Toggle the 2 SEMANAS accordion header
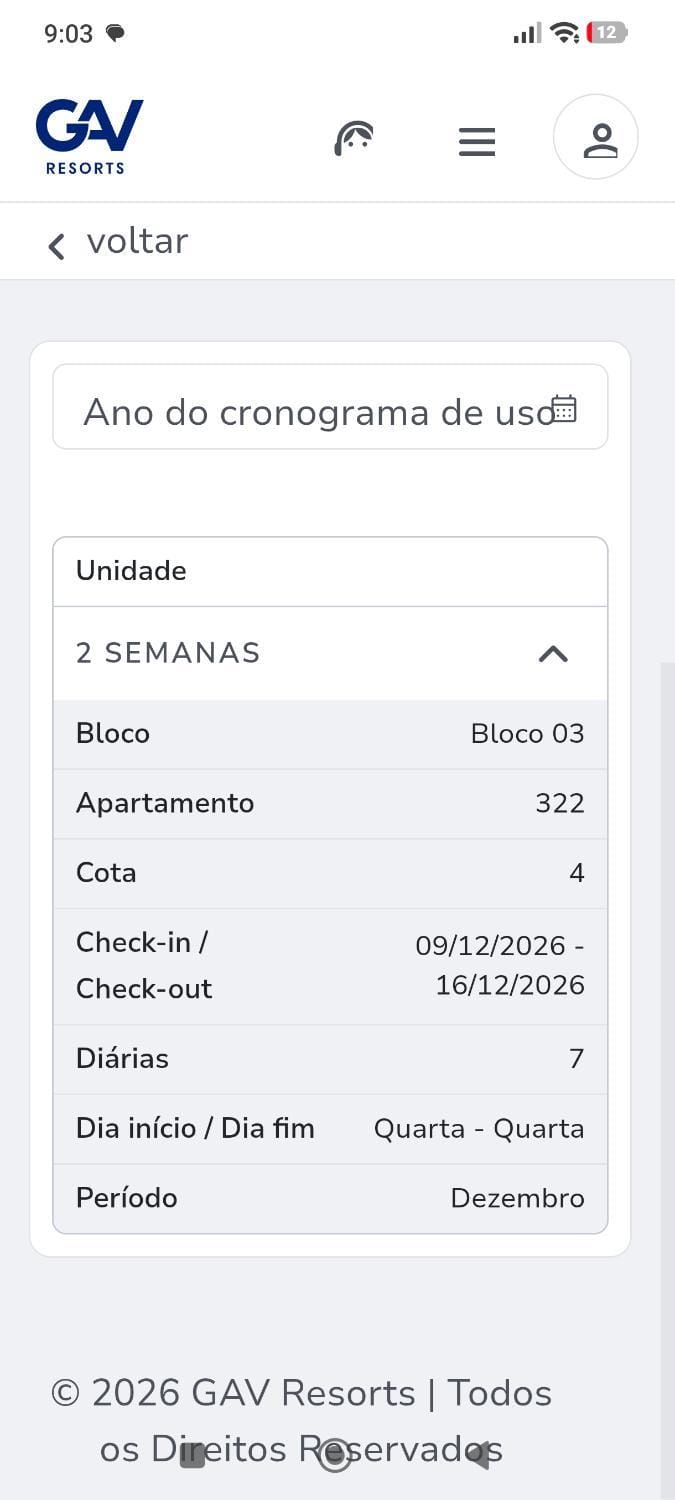 pos(330,654)
